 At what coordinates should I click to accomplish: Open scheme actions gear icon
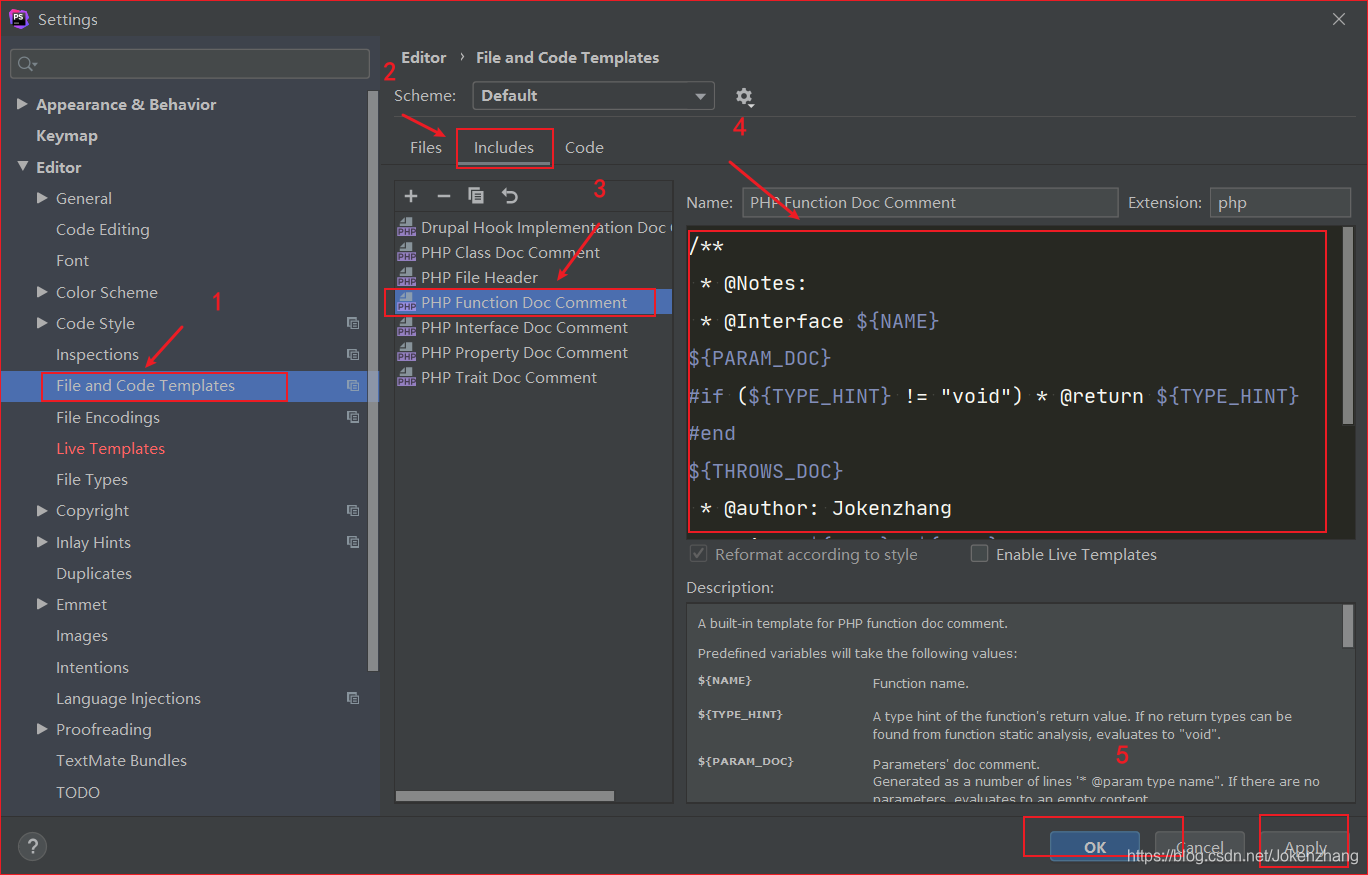tap(744, 97)
